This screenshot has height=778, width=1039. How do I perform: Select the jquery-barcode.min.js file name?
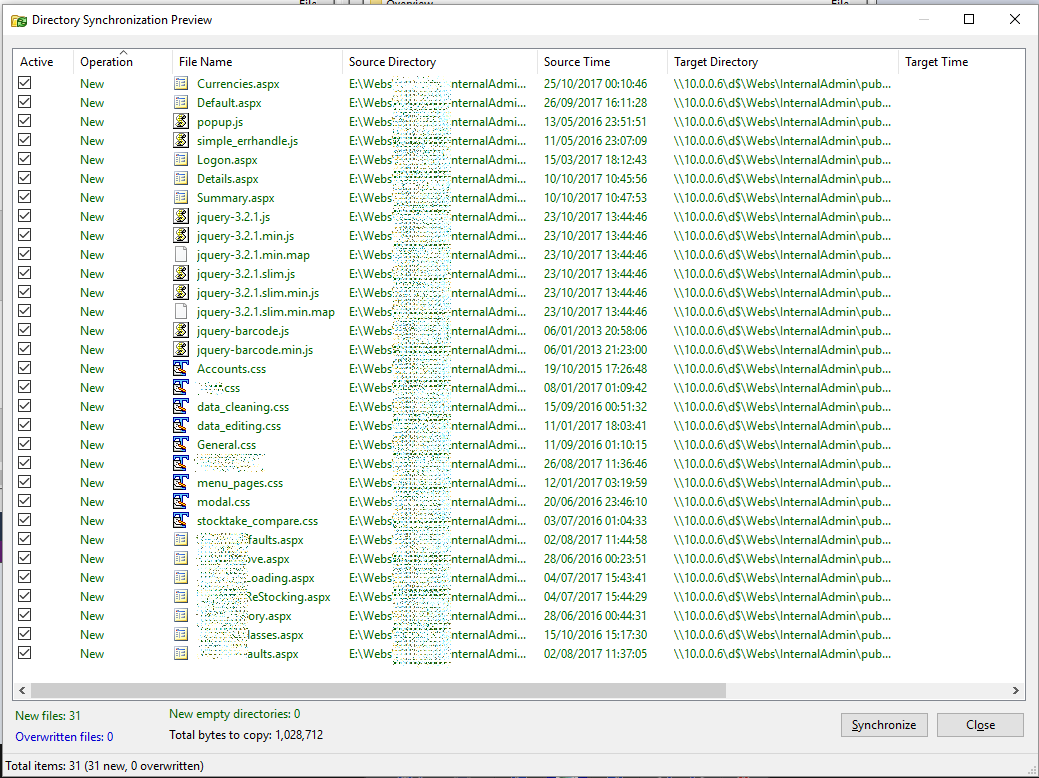click(255, 350)
